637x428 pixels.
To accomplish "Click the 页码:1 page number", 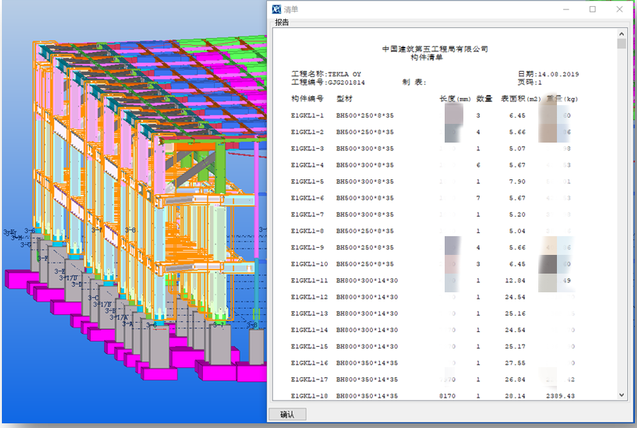I will [530, 82].
